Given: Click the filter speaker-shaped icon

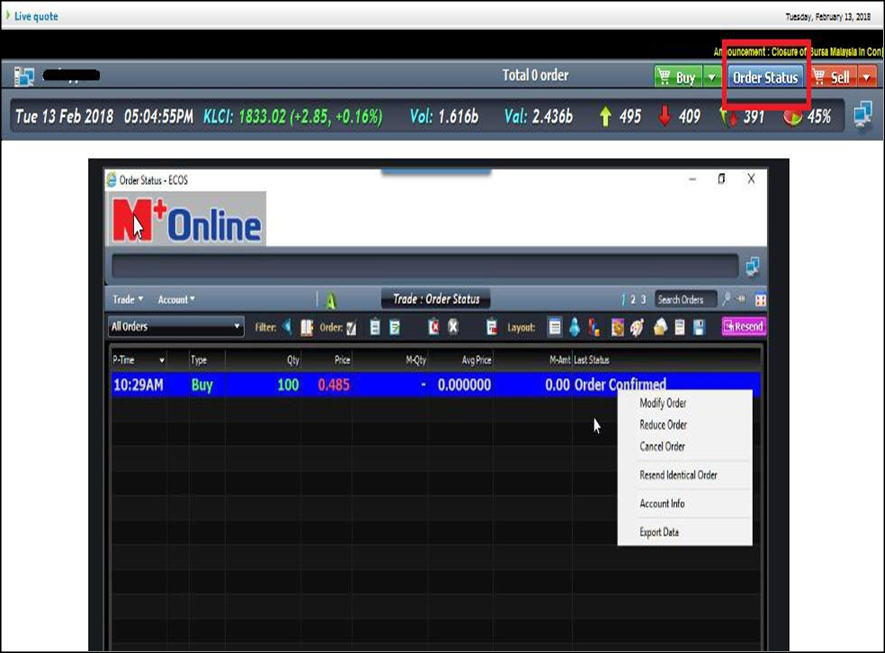Looking at the screenshot, I should pyautogui.click(x=288, y=327).
